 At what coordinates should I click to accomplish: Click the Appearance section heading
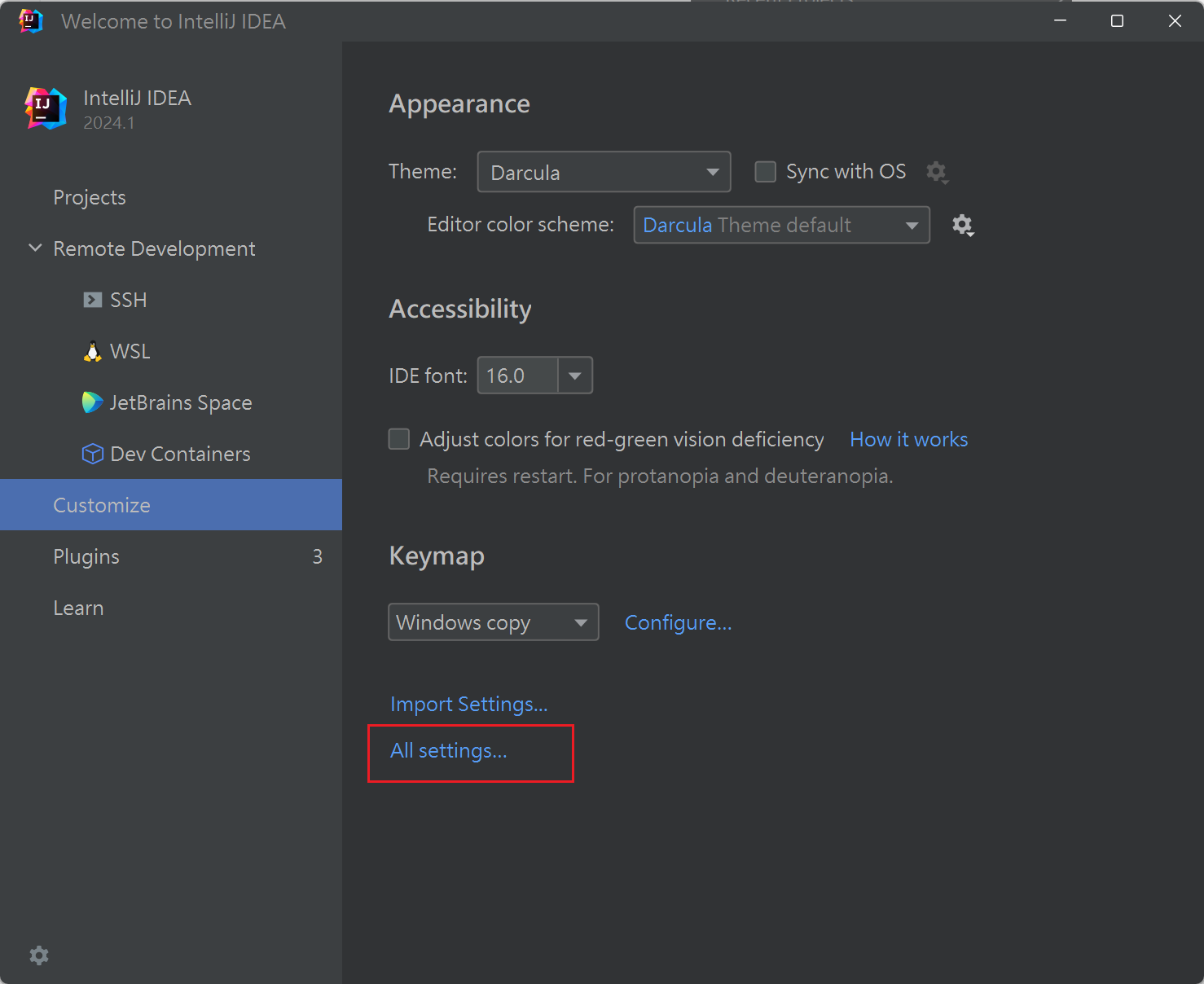pyautogui.click(x=459, y=104)
